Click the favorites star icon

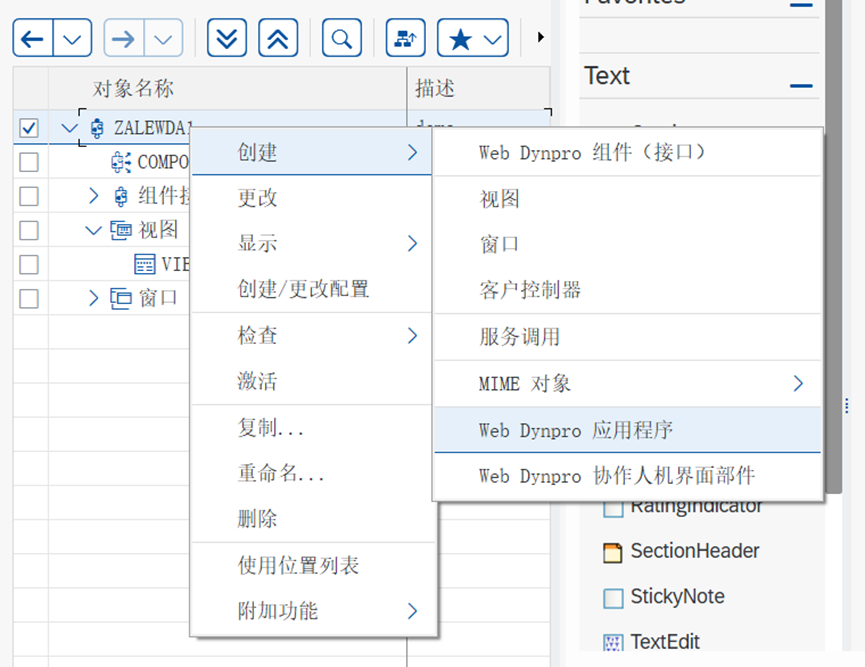pos(460,38)
